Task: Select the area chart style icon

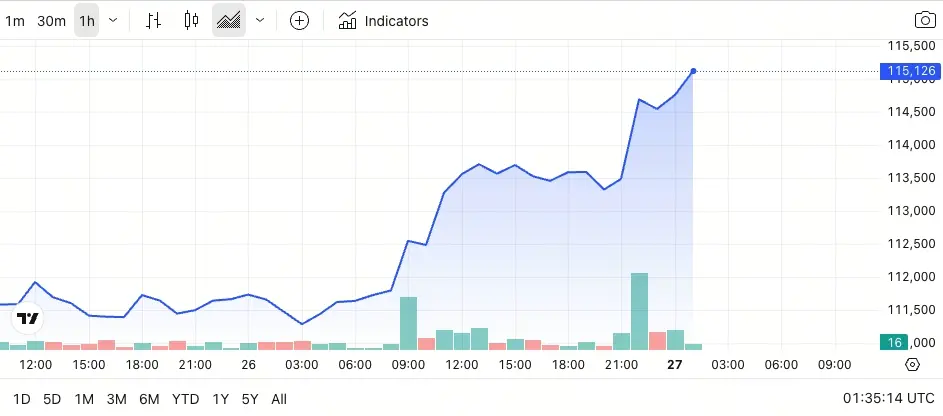Action: pyautogui.click(x=229, y=20)
